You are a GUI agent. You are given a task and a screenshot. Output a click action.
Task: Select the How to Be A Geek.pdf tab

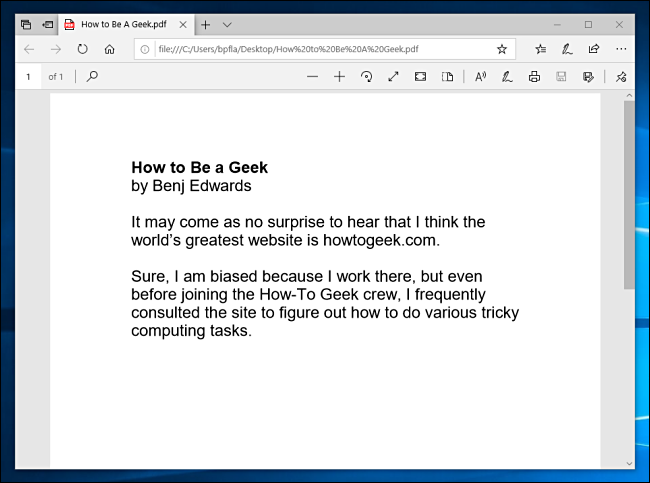click(124, 24)
